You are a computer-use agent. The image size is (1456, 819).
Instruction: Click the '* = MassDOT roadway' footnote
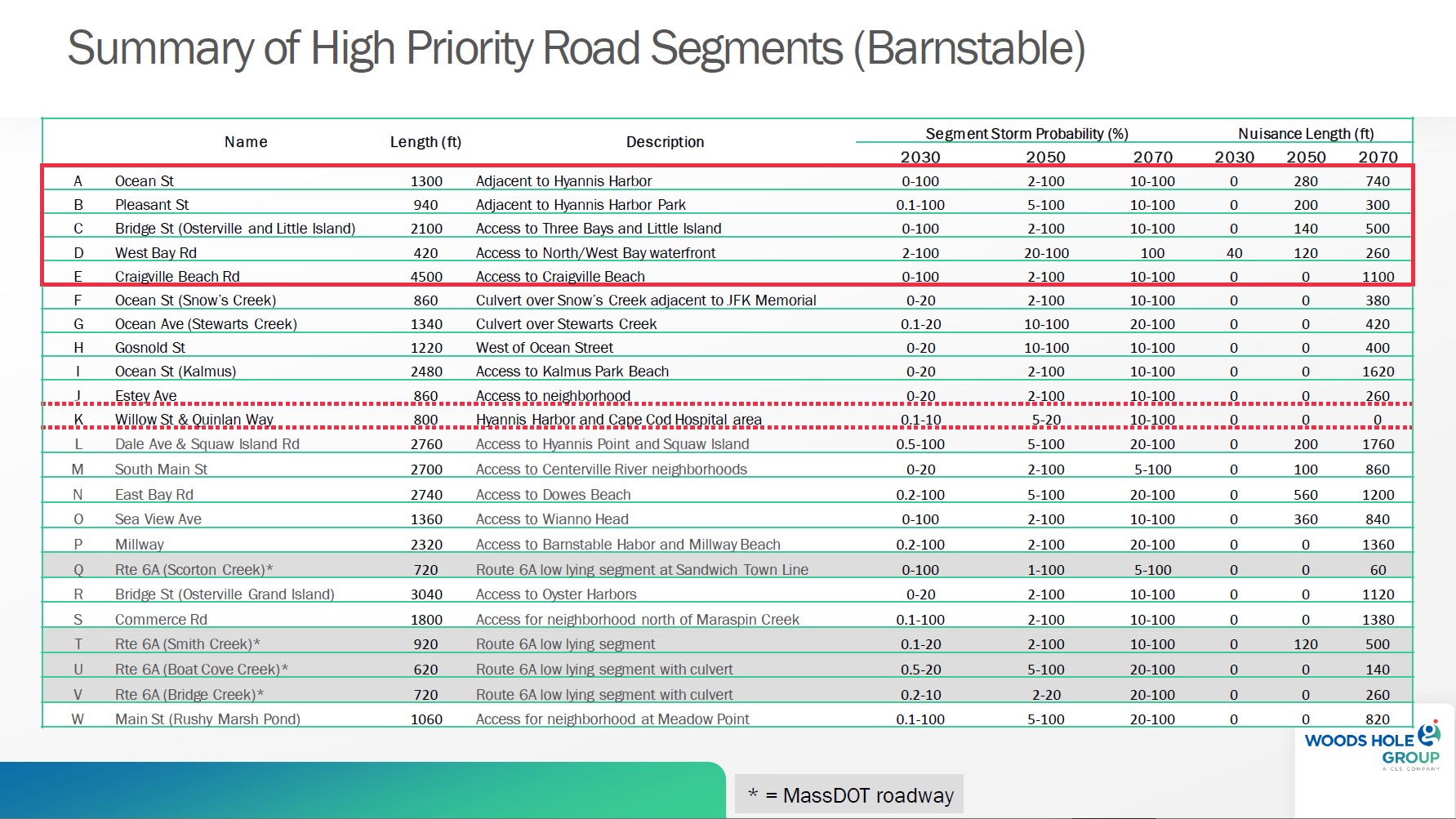851,795
